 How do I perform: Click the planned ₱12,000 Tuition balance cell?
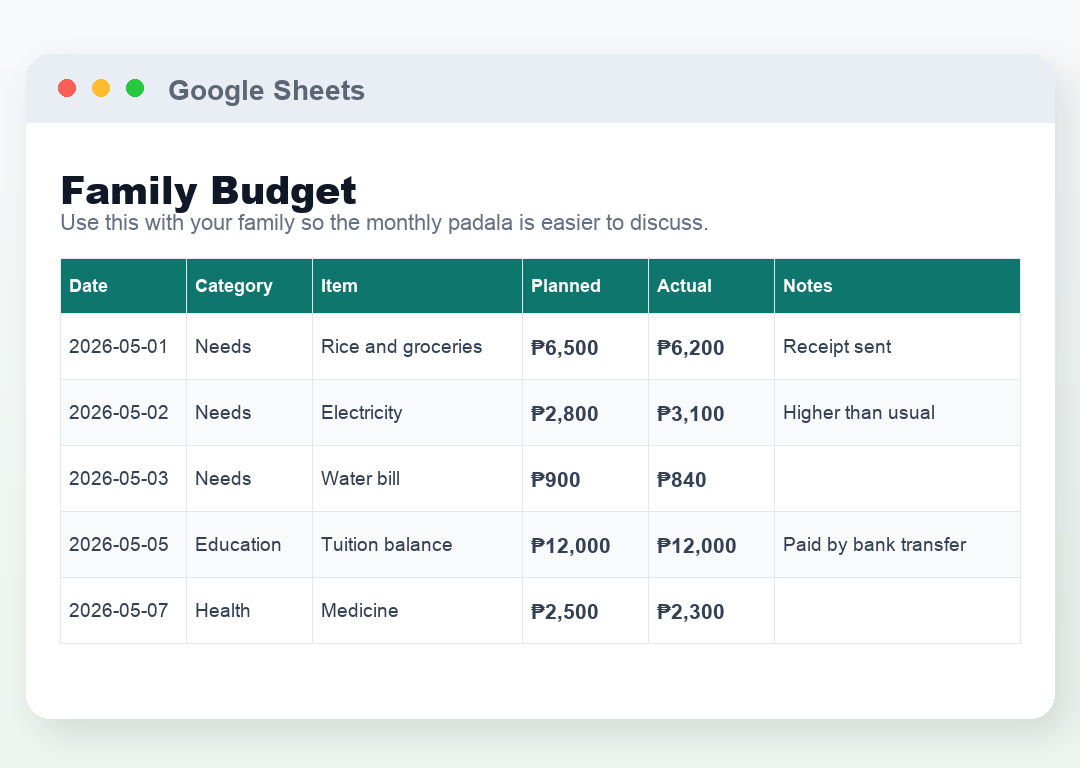(x=585, y=545)
